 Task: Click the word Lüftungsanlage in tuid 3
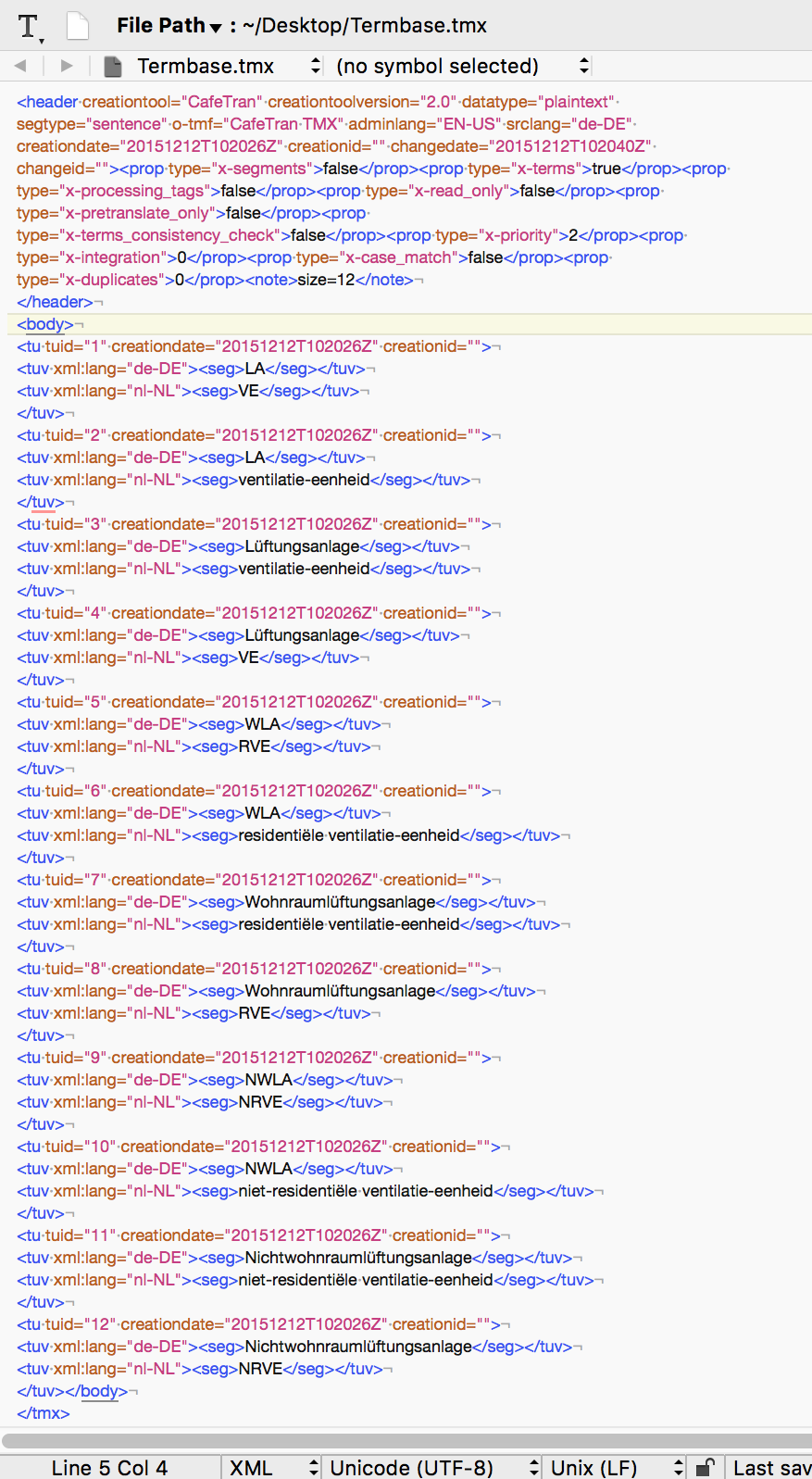click(302, 546)
